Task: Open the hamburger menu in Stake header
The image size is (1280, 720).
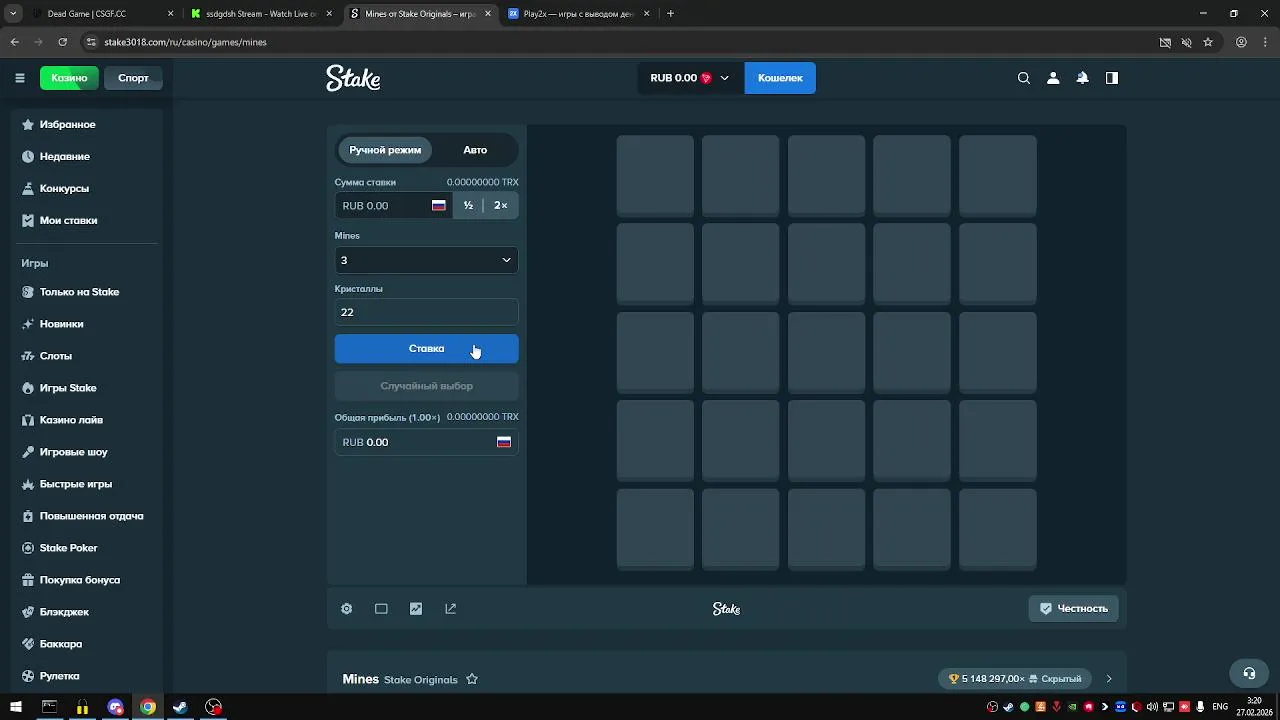Action: pyautogui.click(x=20, y=78)
